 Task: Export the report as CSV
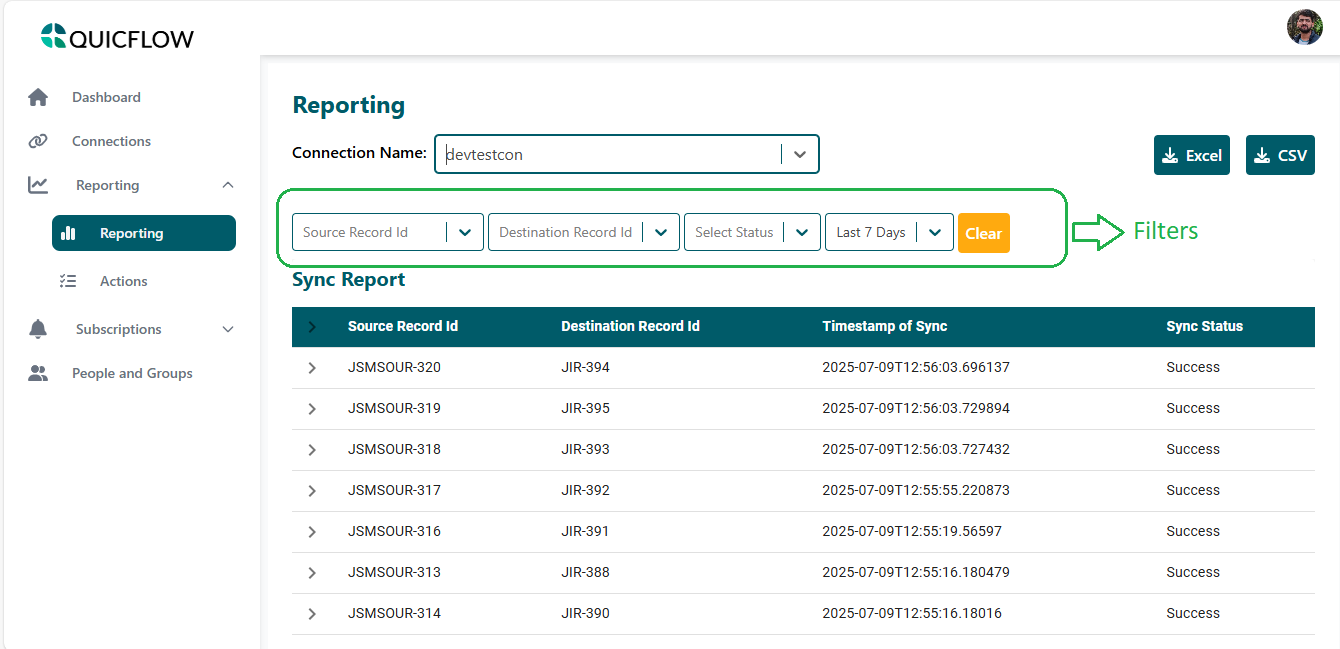[x=1279, y=155]
